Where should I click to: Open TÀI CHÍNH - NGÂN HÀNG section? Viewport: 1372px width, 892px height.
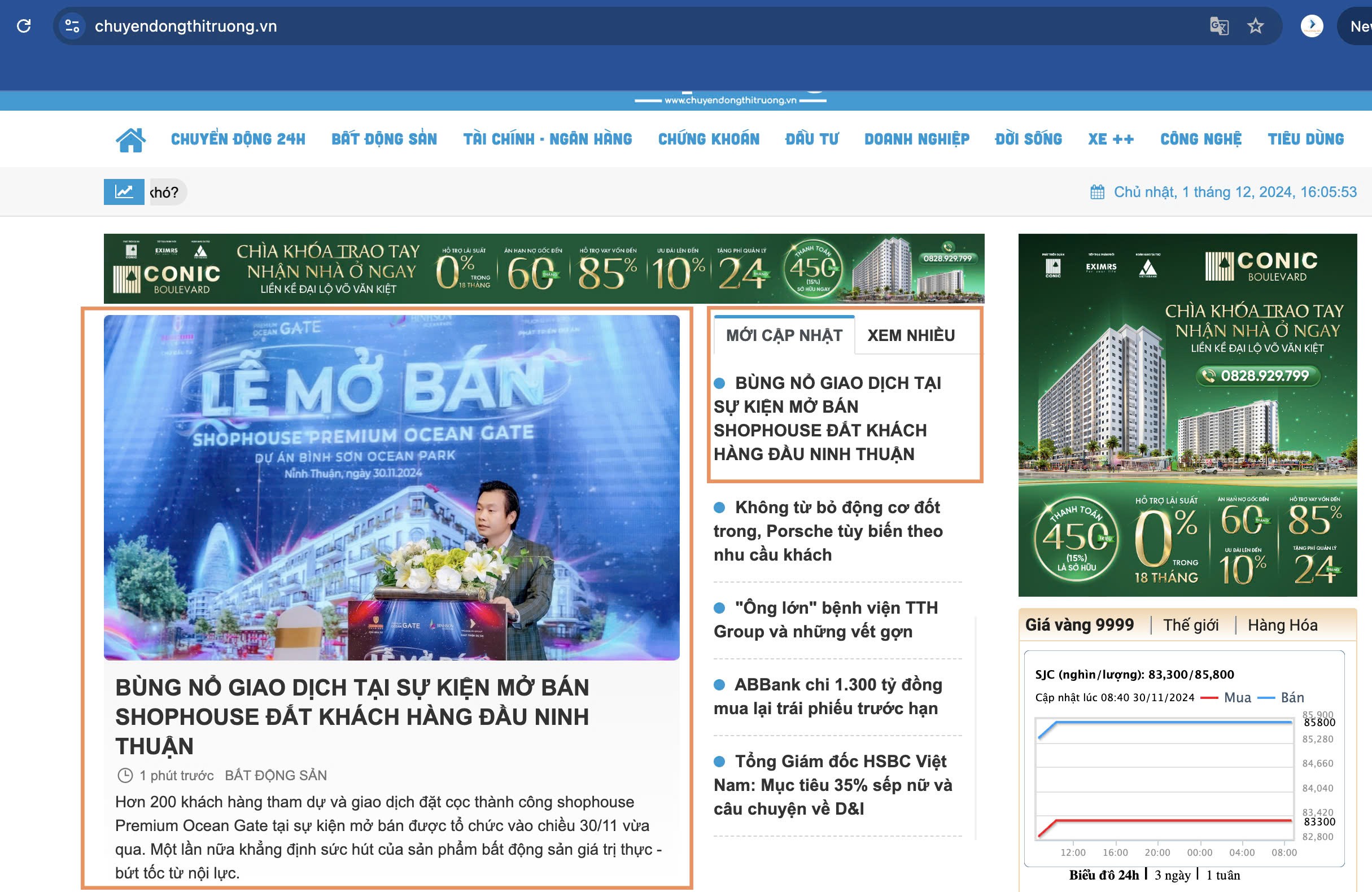[x=548, y=139]
